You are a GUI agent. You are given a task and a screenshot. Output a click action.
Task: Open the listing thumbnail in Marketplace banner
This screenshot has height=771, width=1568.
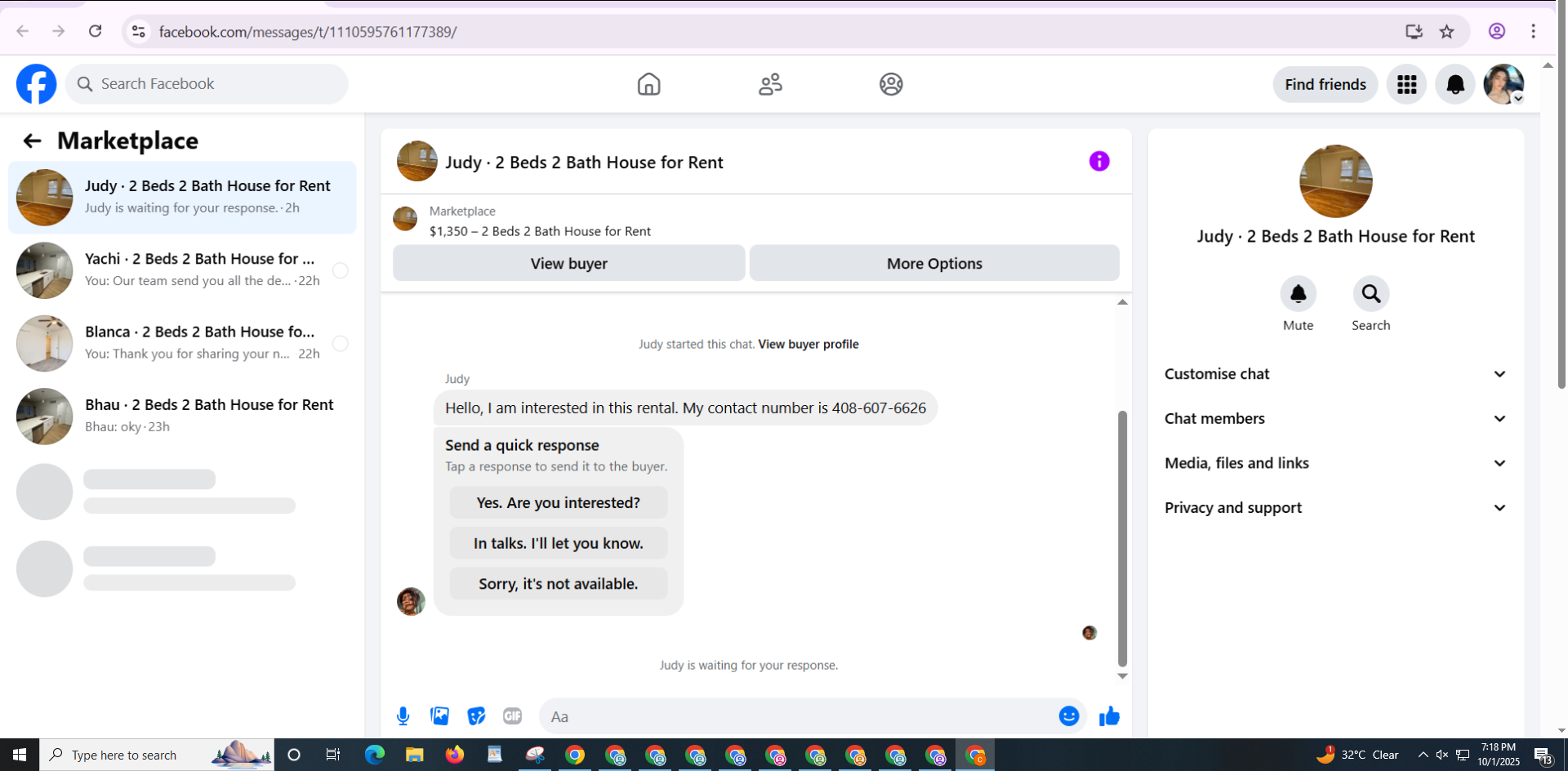pos(405,219)
